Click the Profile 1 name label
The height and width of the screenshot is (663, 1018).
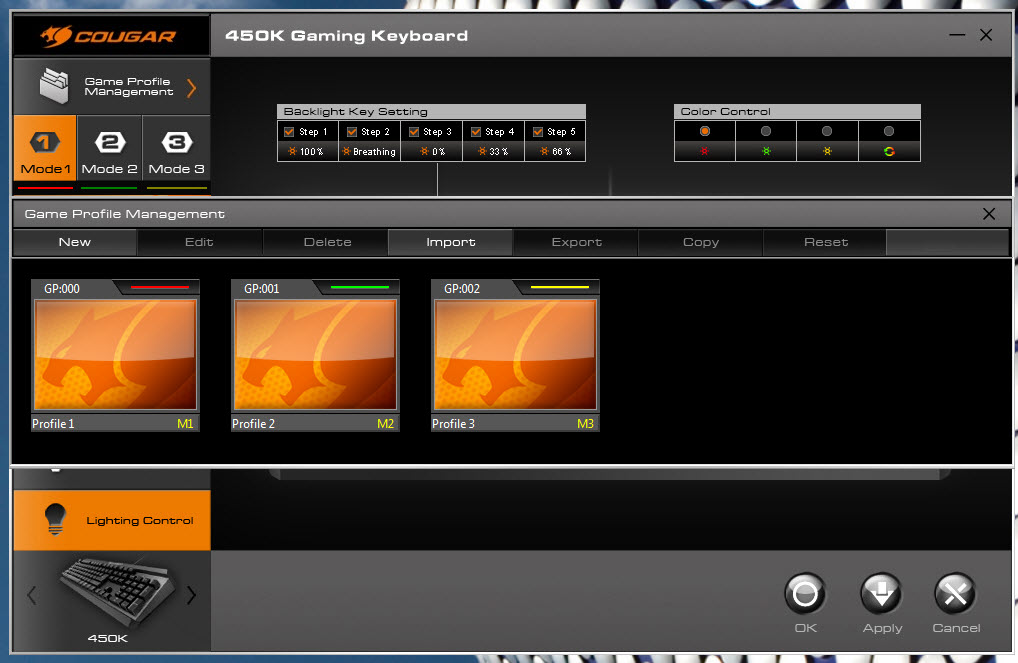(x=53, y=424)
